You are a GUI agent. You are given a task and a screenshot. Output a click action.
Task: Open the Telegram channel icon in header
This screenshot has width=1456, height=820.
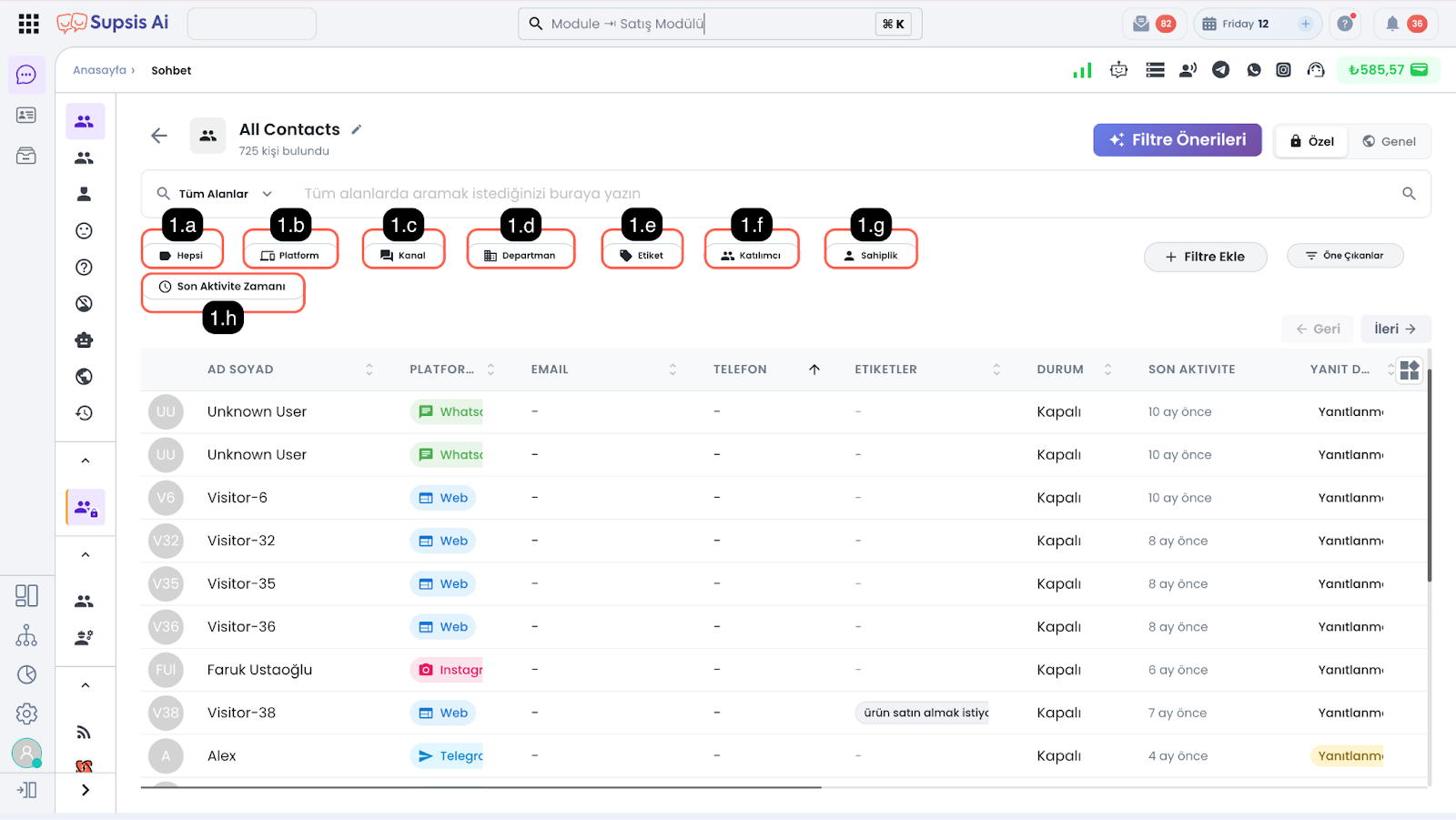1220,70
